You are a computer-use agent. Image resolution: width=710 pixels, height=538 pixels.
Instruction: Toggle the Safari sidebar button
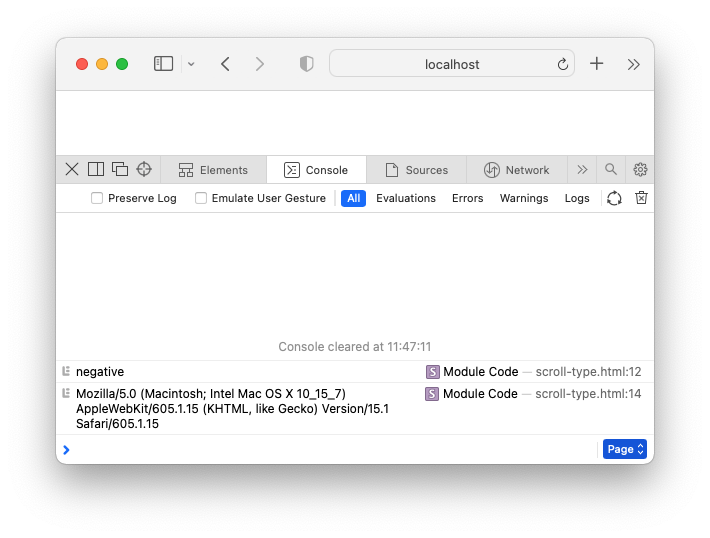click(x=163, y=64)
